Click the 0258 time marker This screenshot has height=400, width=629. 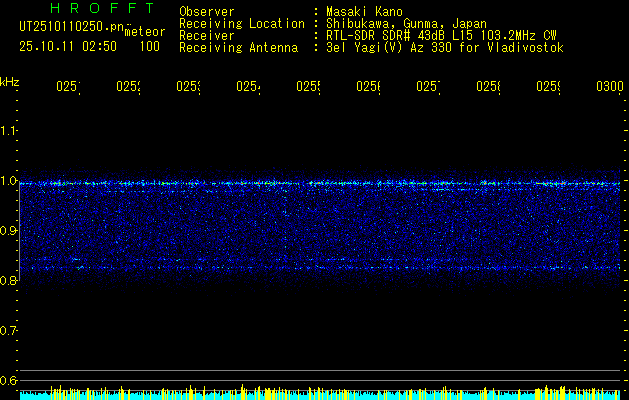489,87
